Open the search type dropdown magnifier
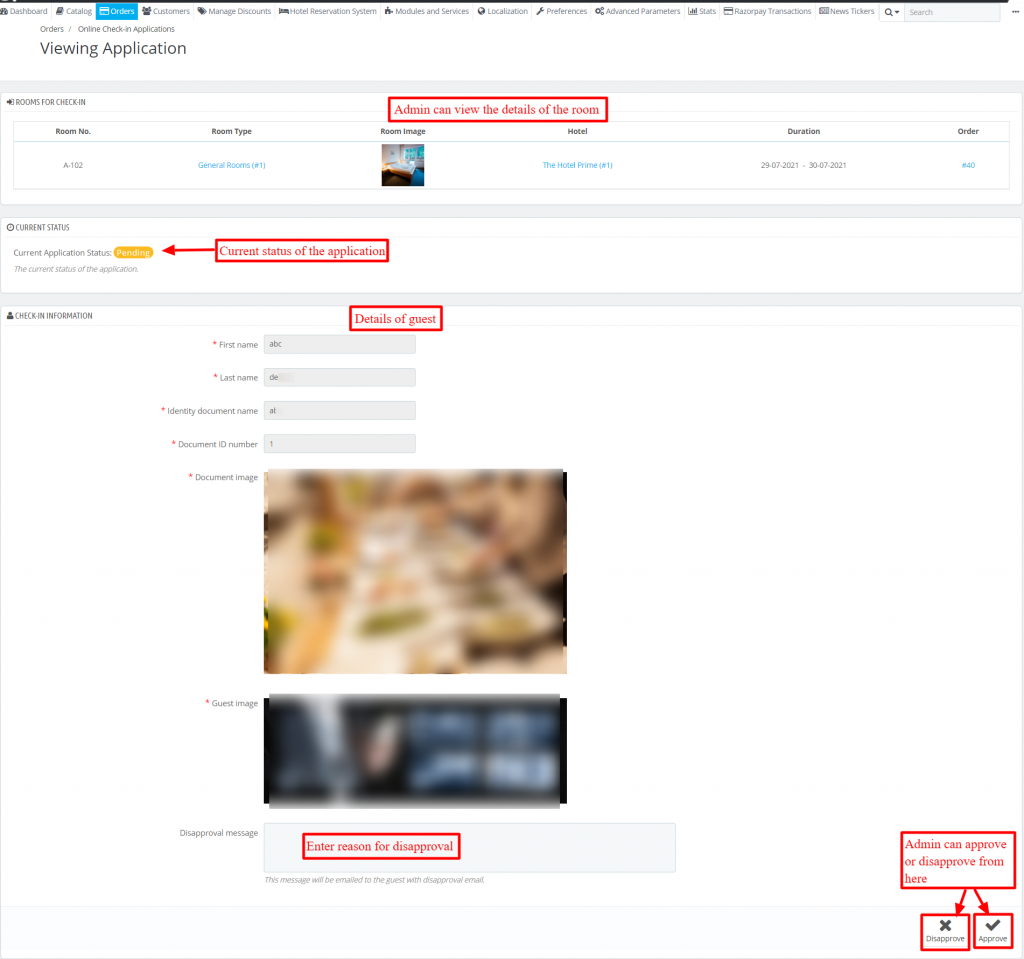1024x959 pixels. 891,12
